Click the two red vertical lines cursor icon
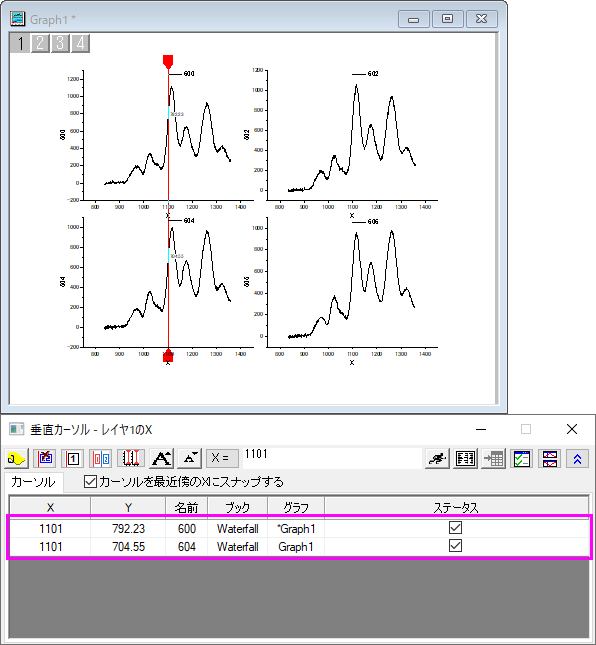 pos(131,458)
